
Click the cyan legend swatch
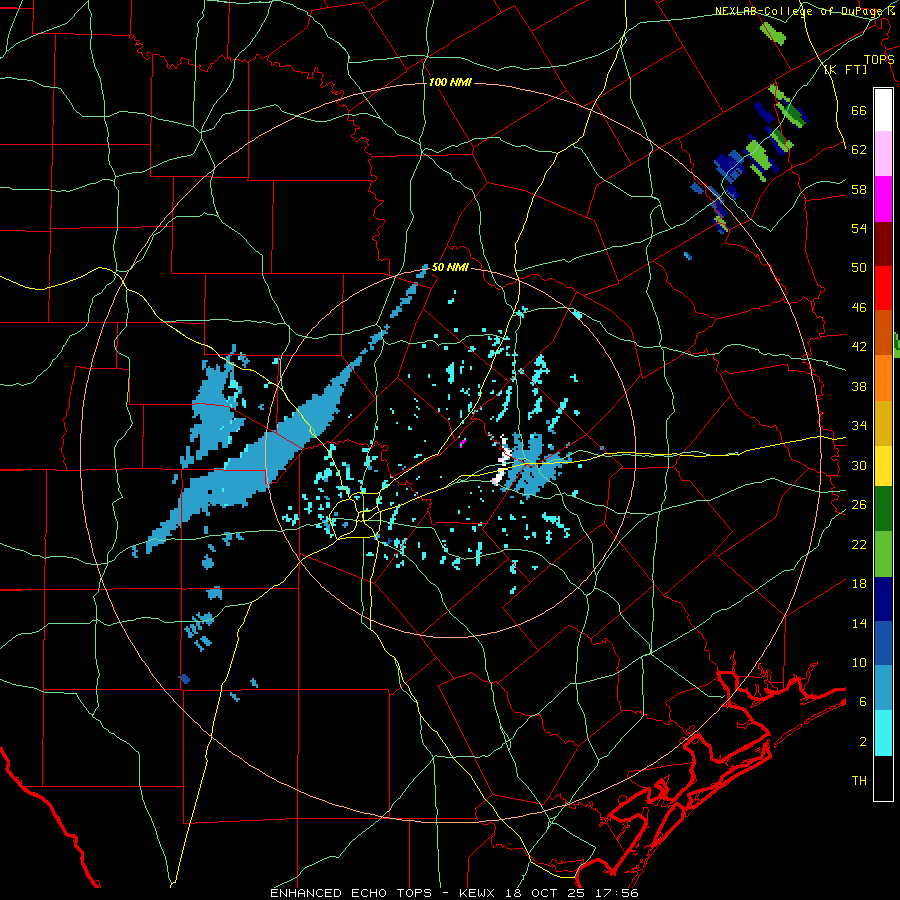pyautogui.click(x=883, y=732)
